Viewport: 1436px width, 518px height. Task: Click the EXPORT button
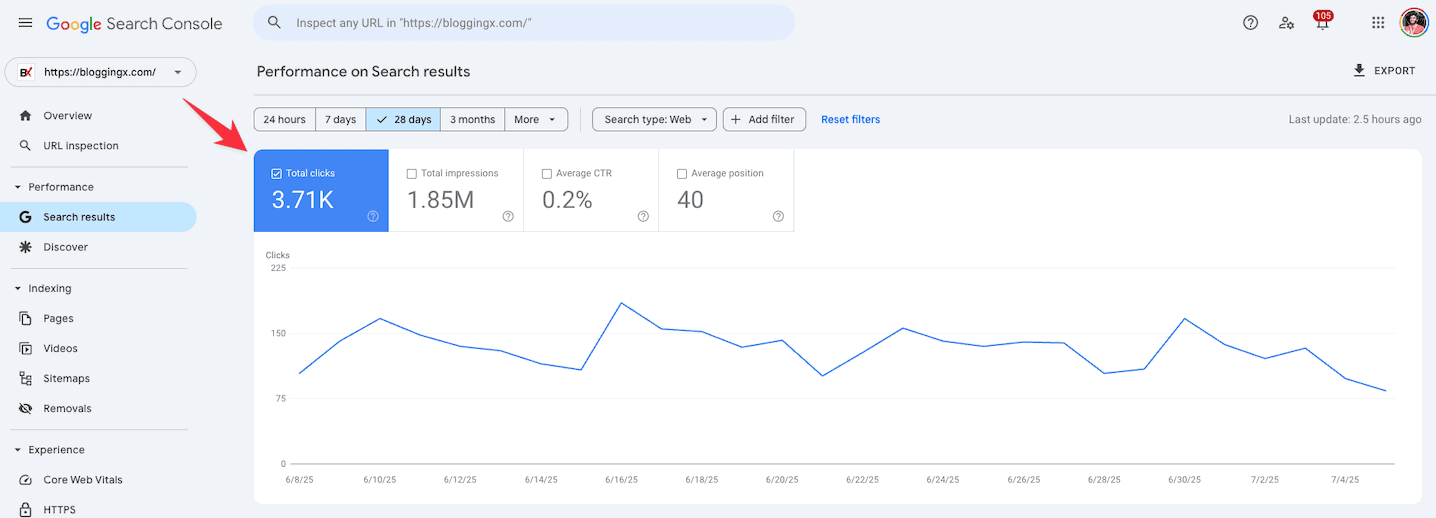coord(1384,71)
